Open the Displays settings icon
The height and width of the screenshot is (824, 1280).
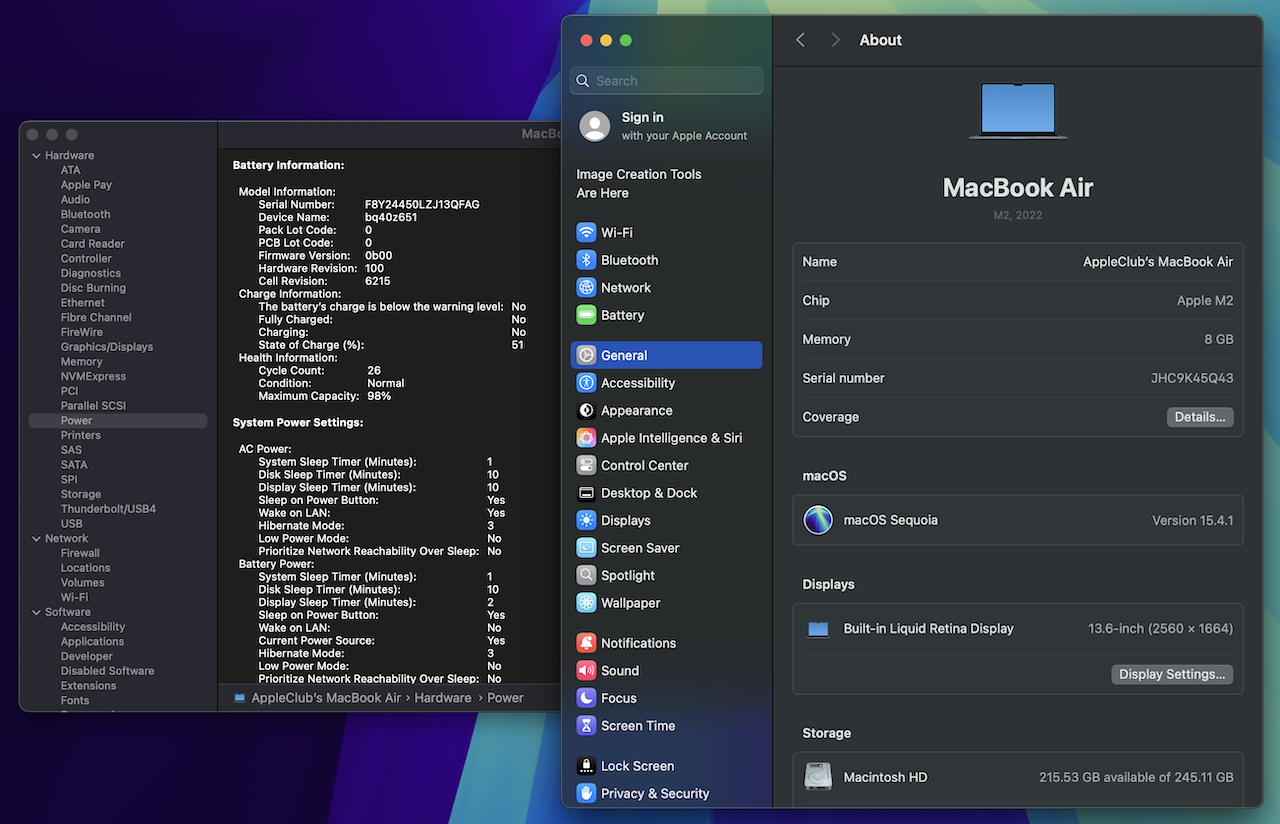point(586,520)
